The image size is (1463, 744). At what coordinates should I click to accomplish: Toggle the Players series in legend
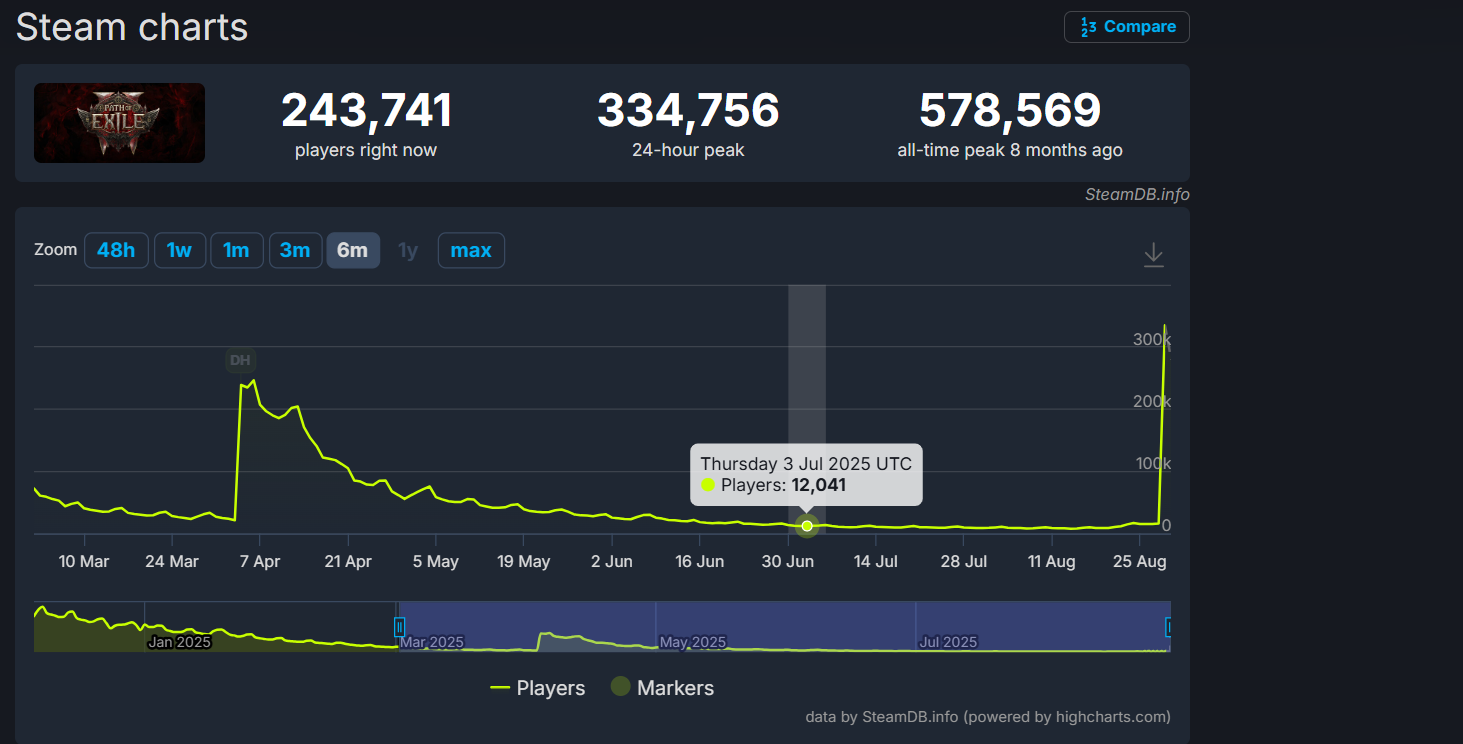tap(537, 688)
